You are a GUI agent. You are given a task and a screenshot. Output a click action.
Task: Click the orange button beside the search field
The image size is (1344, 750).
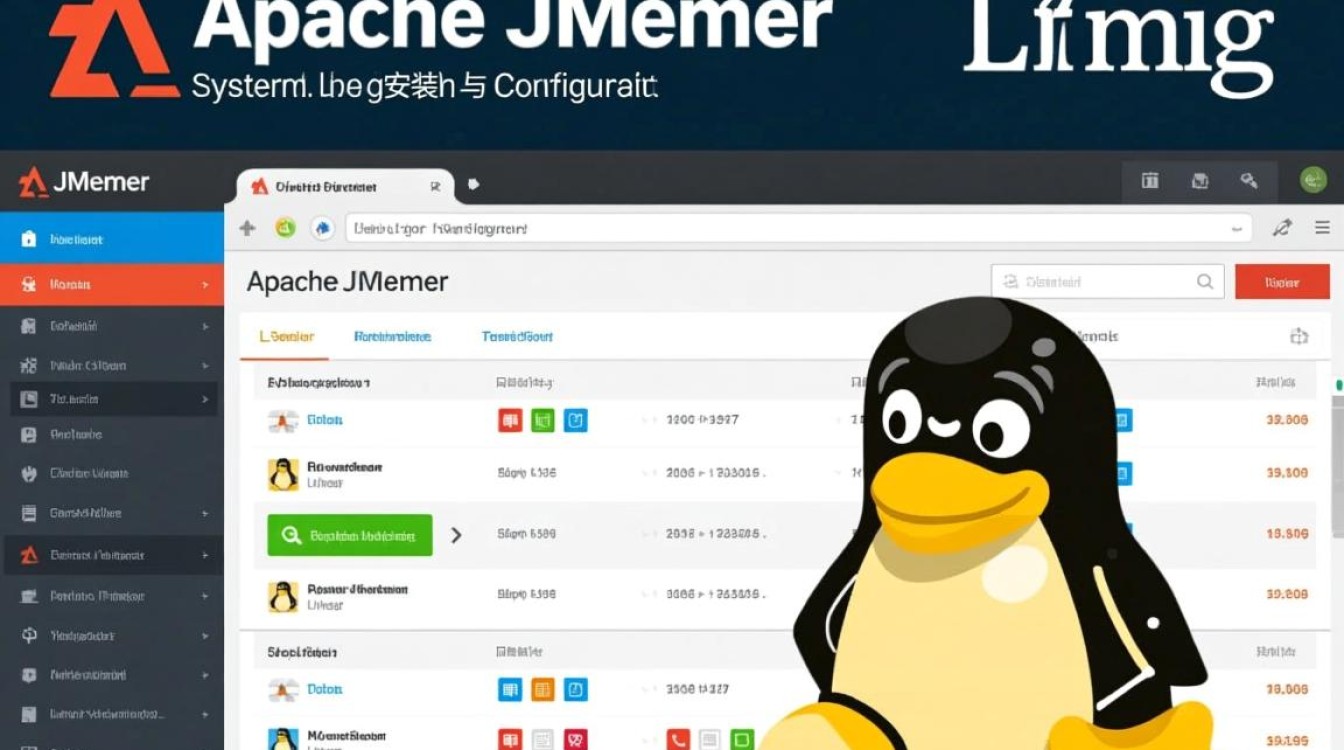tap(1283, 281)
